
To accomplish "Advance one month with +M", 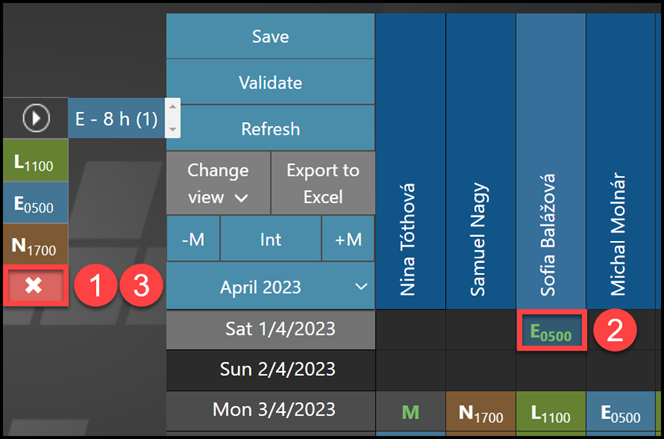I will (x=348, y=239).
